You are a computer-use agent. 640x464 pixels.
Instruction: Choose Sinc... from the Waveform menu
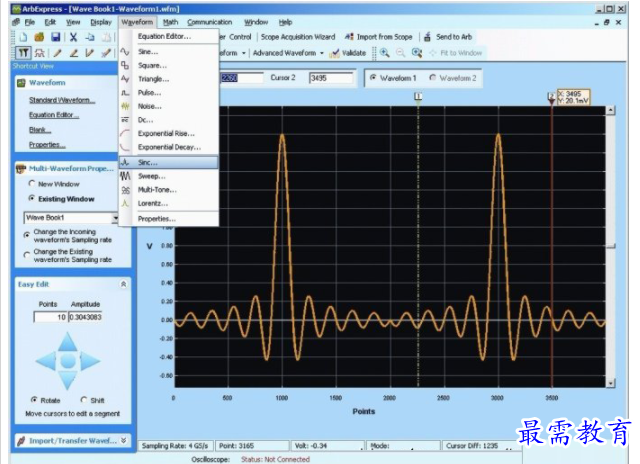169,162
